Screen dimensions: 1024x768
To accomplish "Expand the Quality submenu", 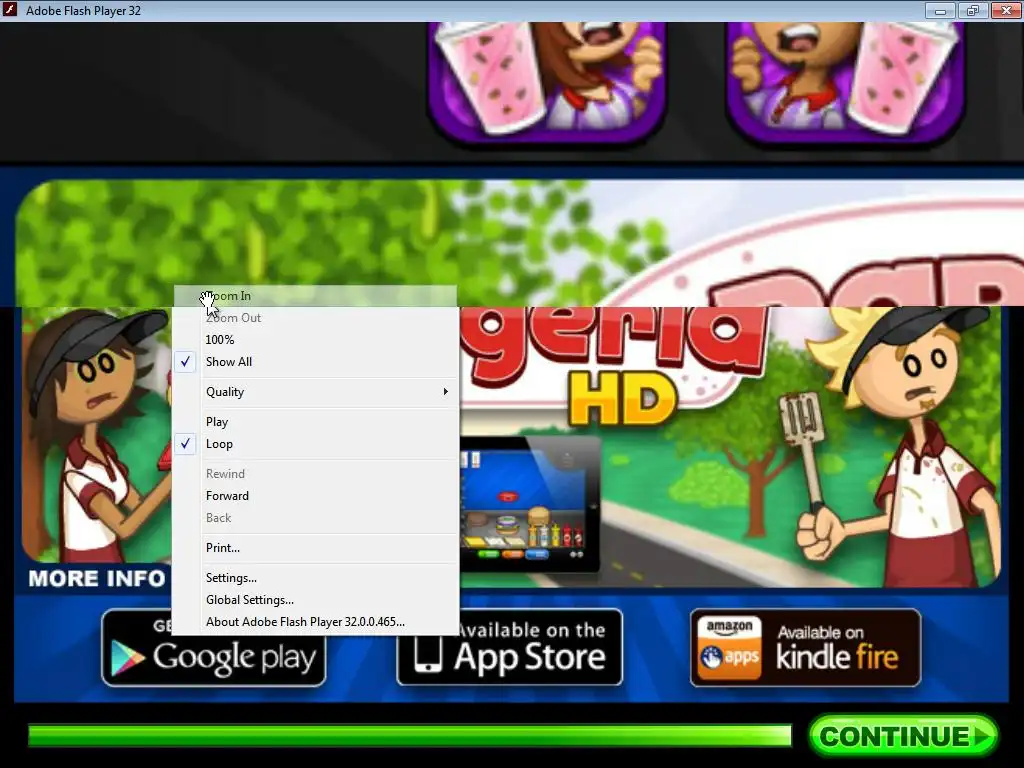I will [x=315, y=392].
